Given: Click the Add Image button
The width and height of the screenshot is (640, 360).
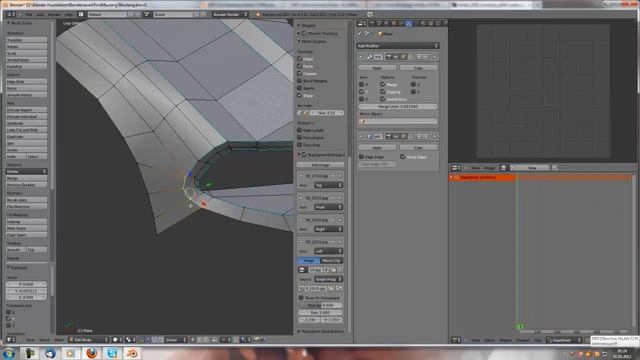Looking at the screenshot, I should coord(321,165).
